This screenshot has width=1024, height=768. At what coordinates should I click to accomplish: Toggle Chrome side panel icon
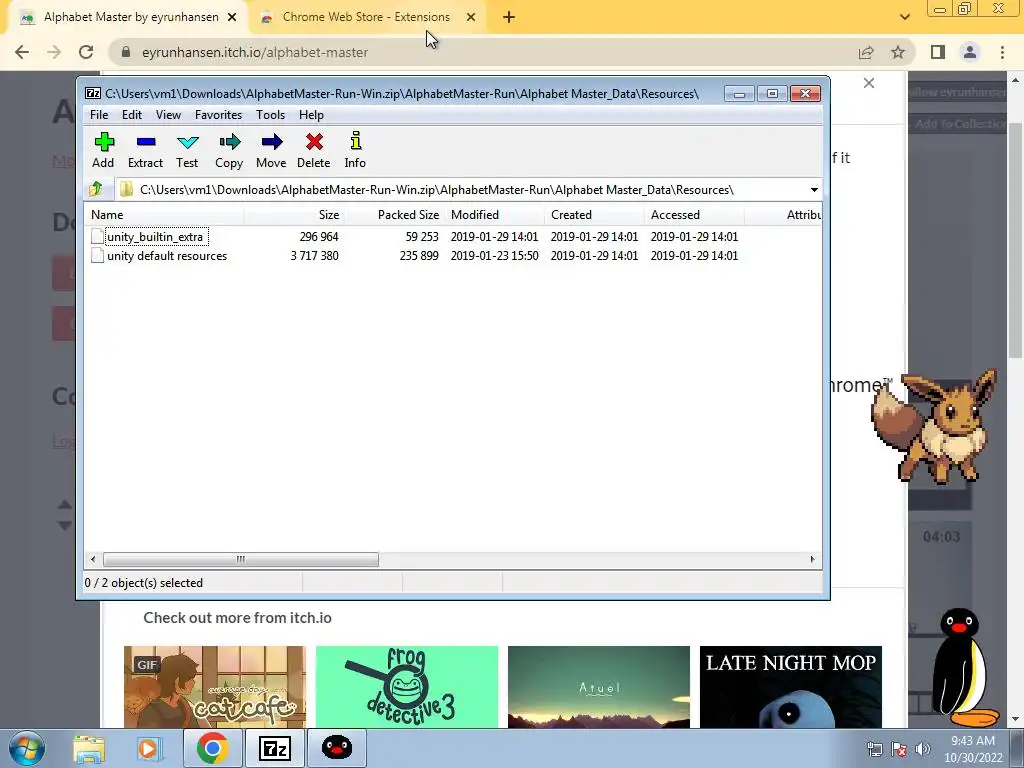click(x=938, y=52)
